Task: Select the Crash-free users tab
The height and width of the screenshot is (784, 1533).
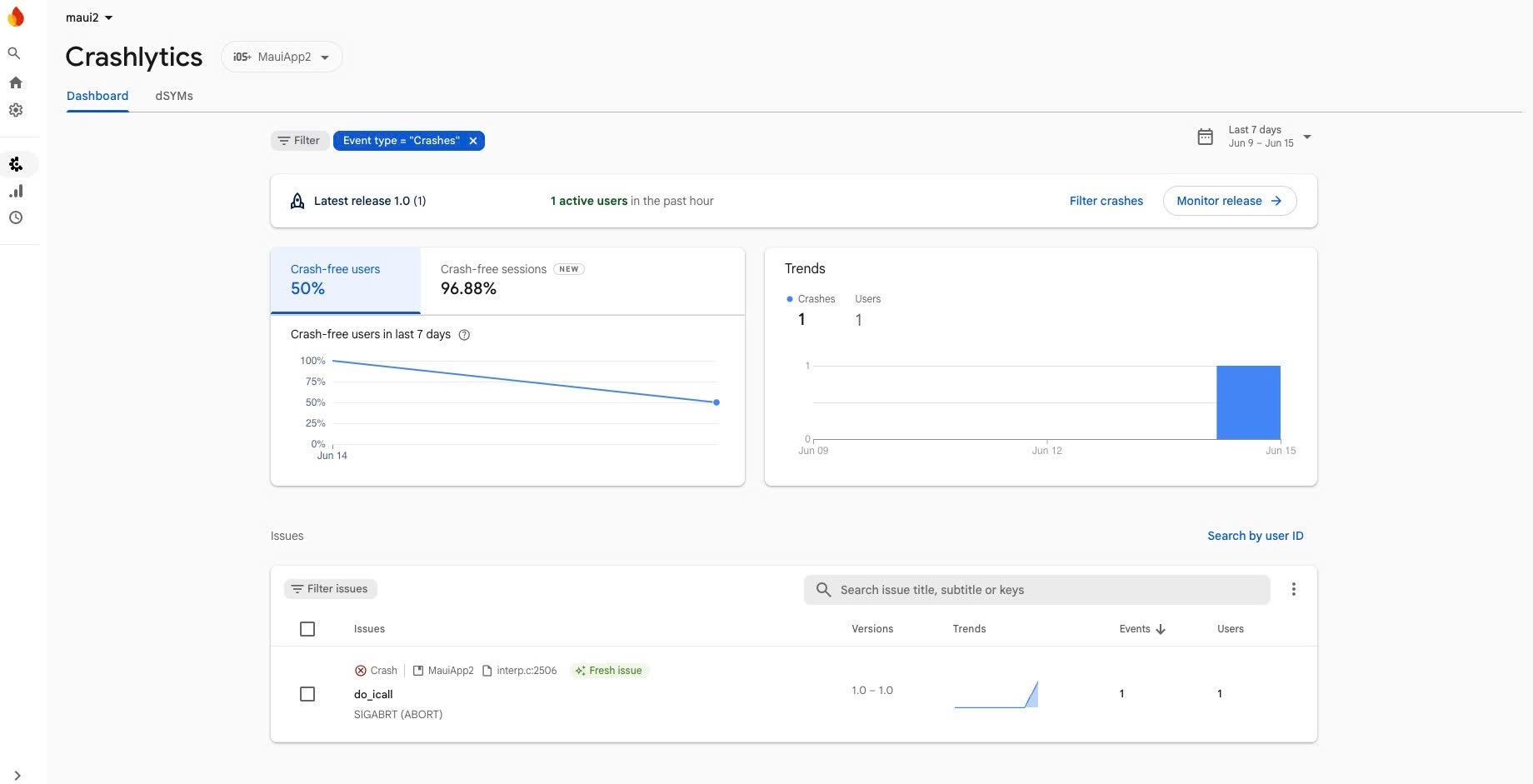Action: [346, 280]
